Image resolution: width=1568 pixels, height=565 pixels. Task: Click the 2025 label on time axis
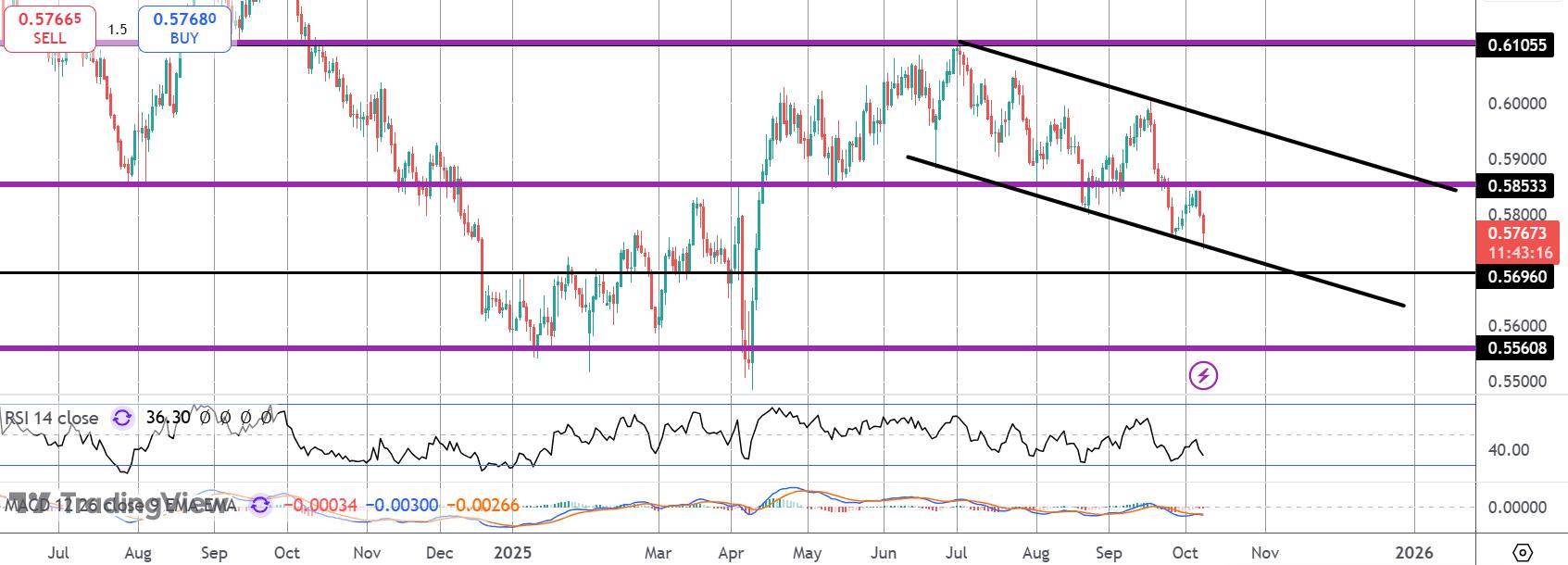[512, 553]
